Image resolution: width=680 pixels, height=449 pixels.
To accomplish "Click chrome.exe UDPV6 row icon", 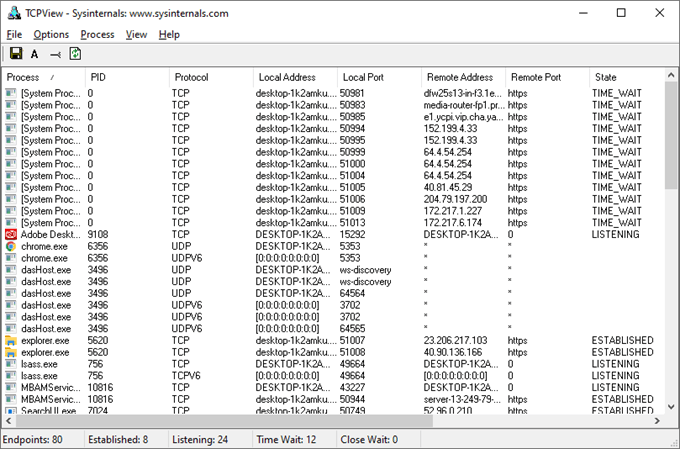I will tap(11, 258).
